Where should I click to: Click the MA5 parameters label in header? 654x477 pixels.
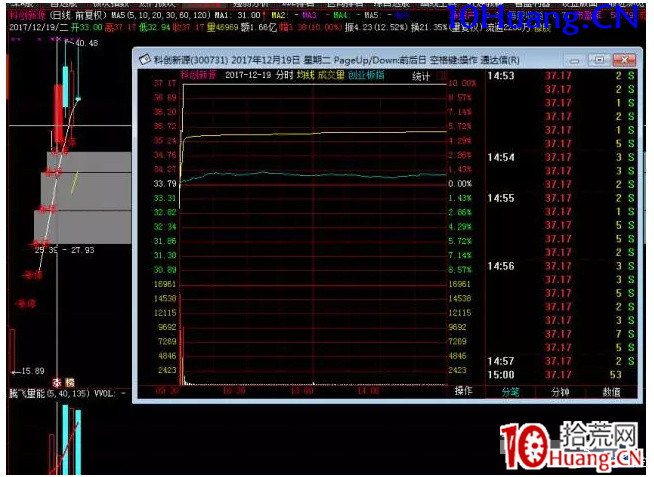162,16
